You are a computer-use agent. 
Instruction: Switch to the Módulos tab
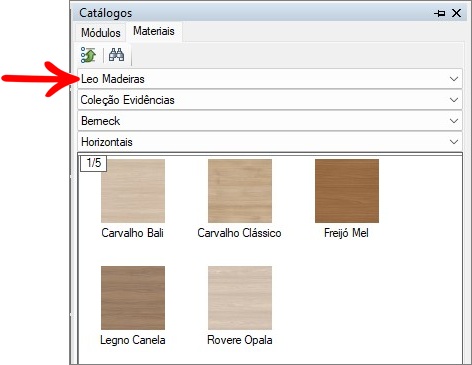click(x=101, y=33)
